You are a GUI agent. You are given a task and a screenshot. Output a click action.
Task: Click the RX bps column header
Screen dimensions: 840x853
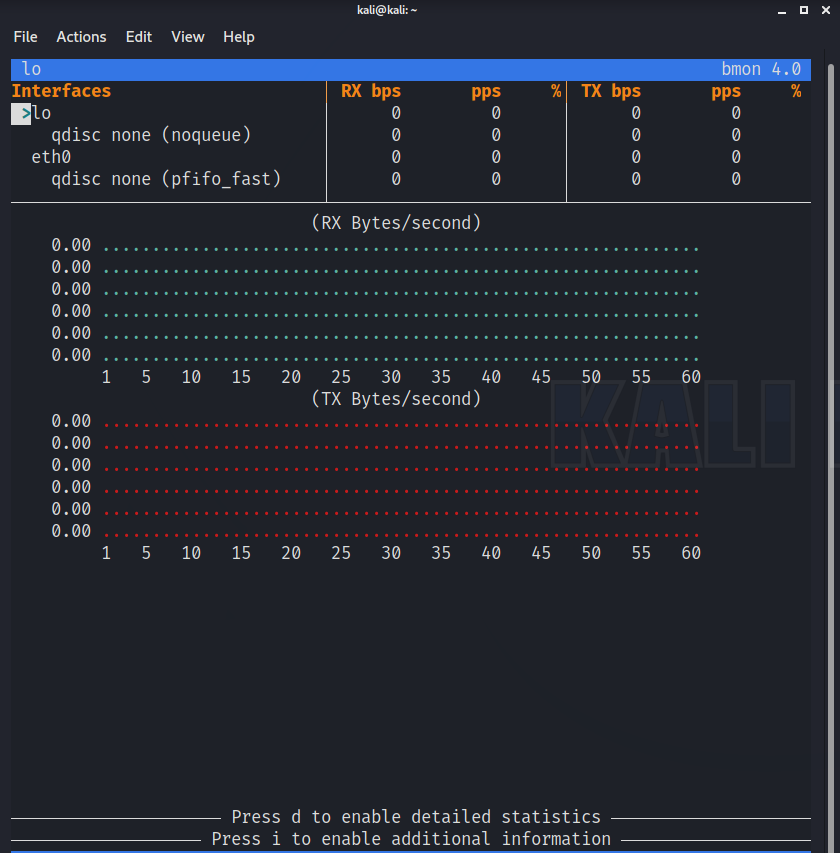[371, 91]
